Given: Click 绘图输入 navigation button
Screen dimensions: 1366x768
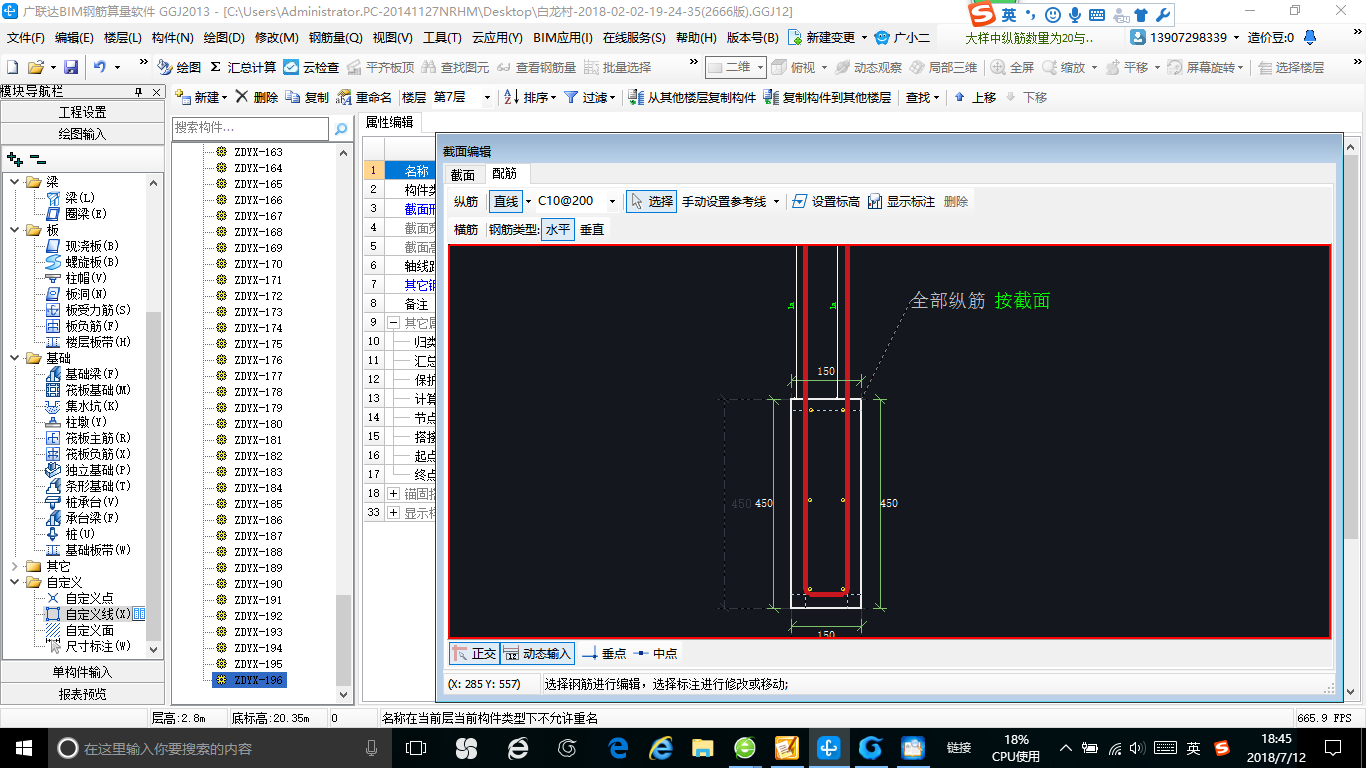Looking at the screenshot, I should pyautogui.click(x=82, y=133).
